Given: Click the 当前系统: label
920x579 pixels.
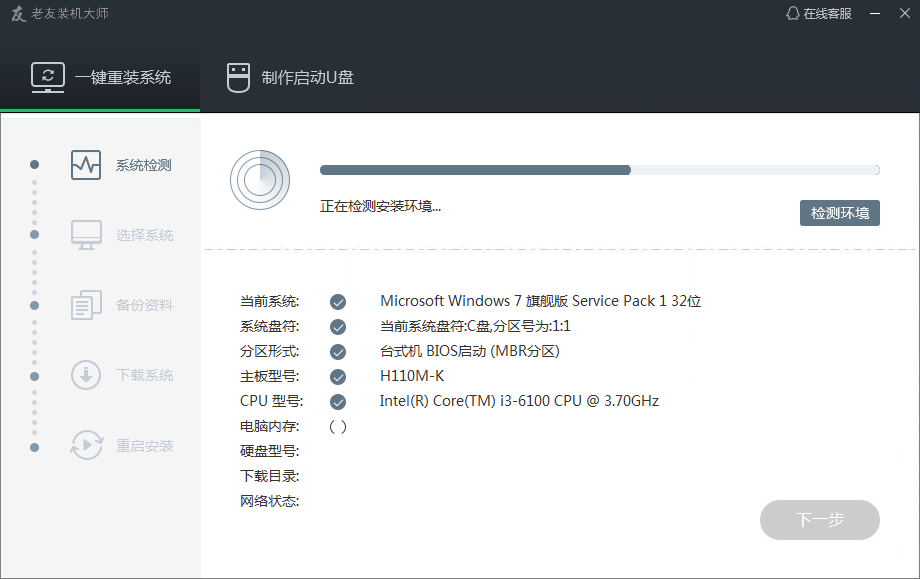Looking at the screenshot, I should tap(269, 302).
